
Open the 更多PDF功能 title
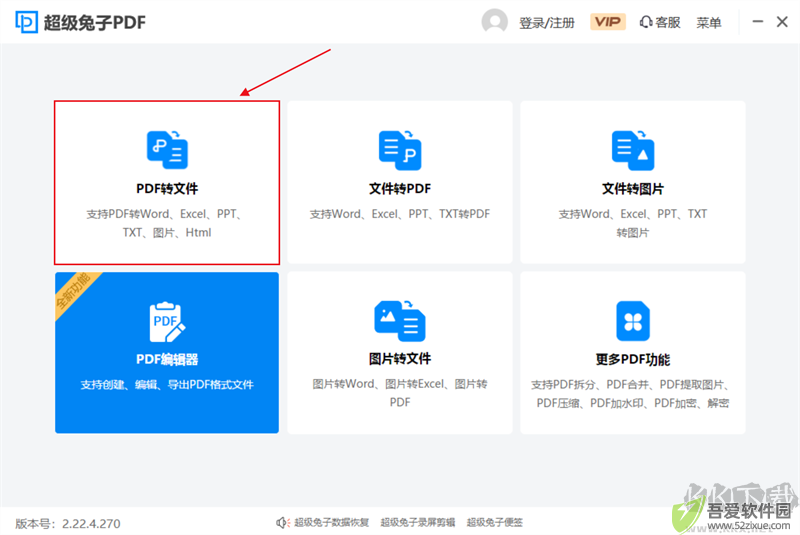[633, 360]
